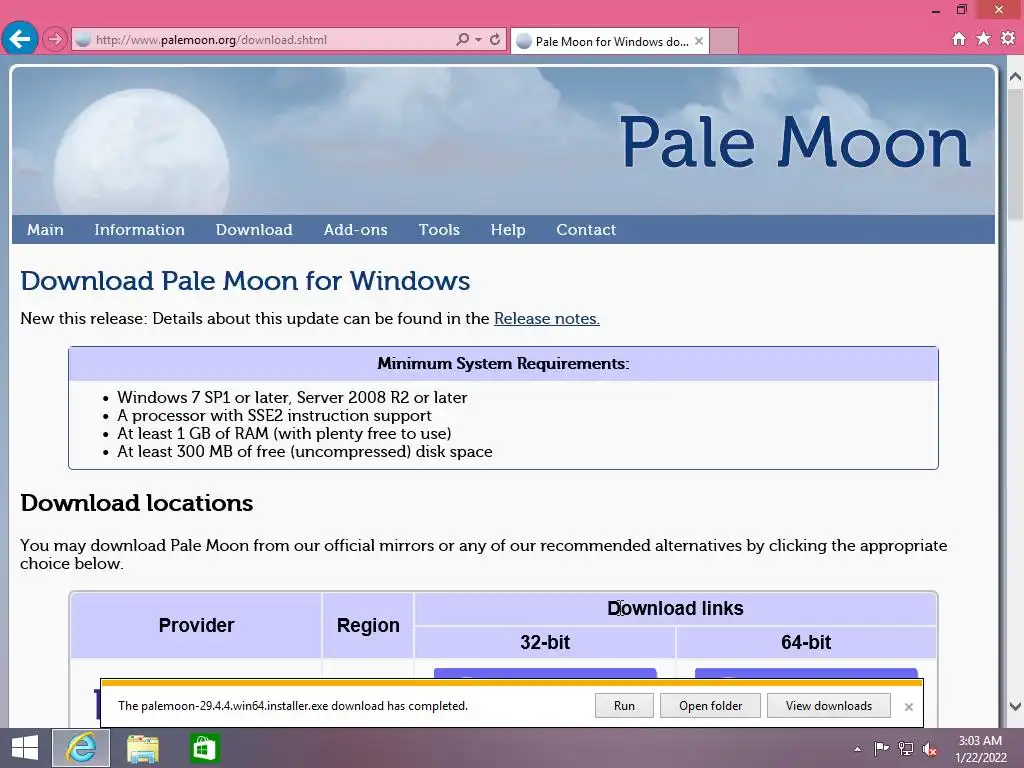Open Favorites with the star icon
The width and height of the screenshot is (1024, 768).
[x=983, y=39]
